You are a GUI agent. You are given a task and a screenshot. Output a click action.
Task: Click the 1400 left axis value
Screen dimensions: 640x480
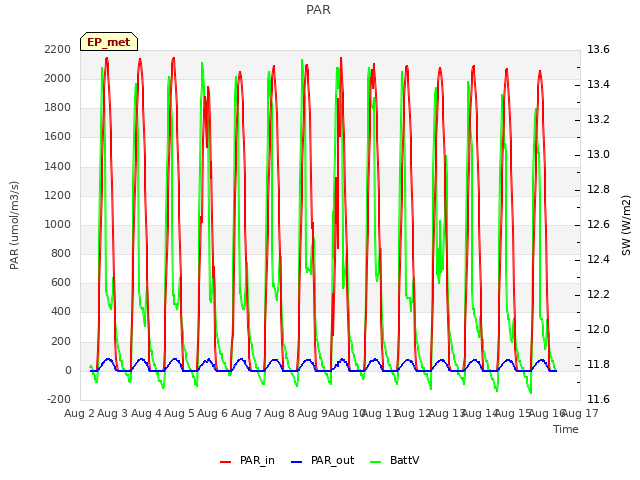tap(58, 166)
